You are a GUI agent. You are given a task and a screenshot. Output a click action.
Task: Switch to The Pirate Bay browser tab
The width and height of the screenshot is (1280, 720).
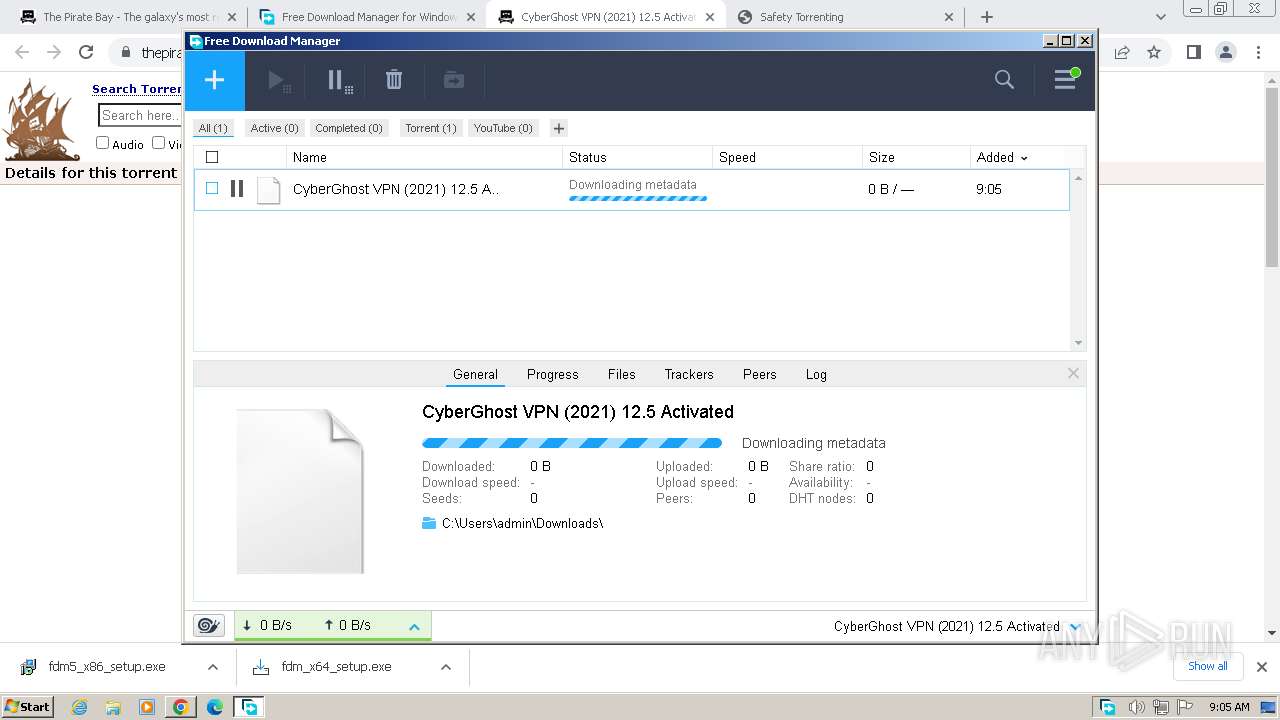click(129, 17)
